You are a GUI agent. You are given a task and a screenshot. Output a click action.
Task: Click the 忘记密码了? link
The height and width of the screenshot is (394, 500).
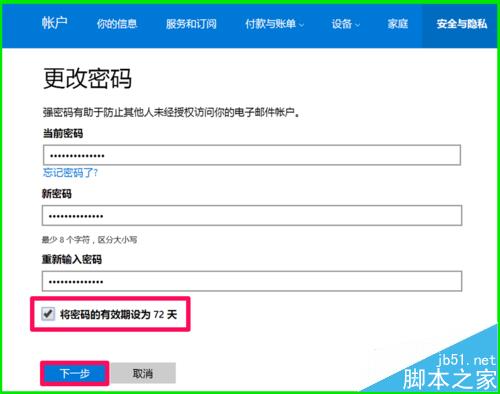[x=70, y=173]
